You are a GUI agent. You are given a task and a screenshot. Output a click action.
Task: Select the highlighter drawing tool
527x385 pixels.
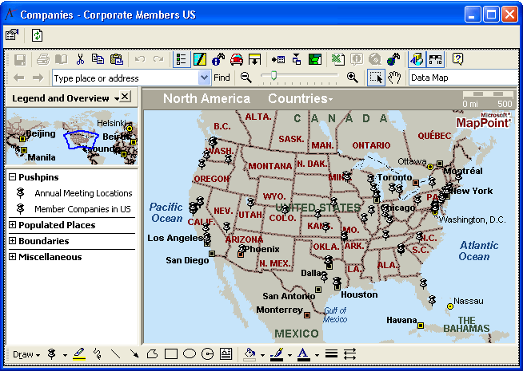pyautogui.click(x=79, y=354)
